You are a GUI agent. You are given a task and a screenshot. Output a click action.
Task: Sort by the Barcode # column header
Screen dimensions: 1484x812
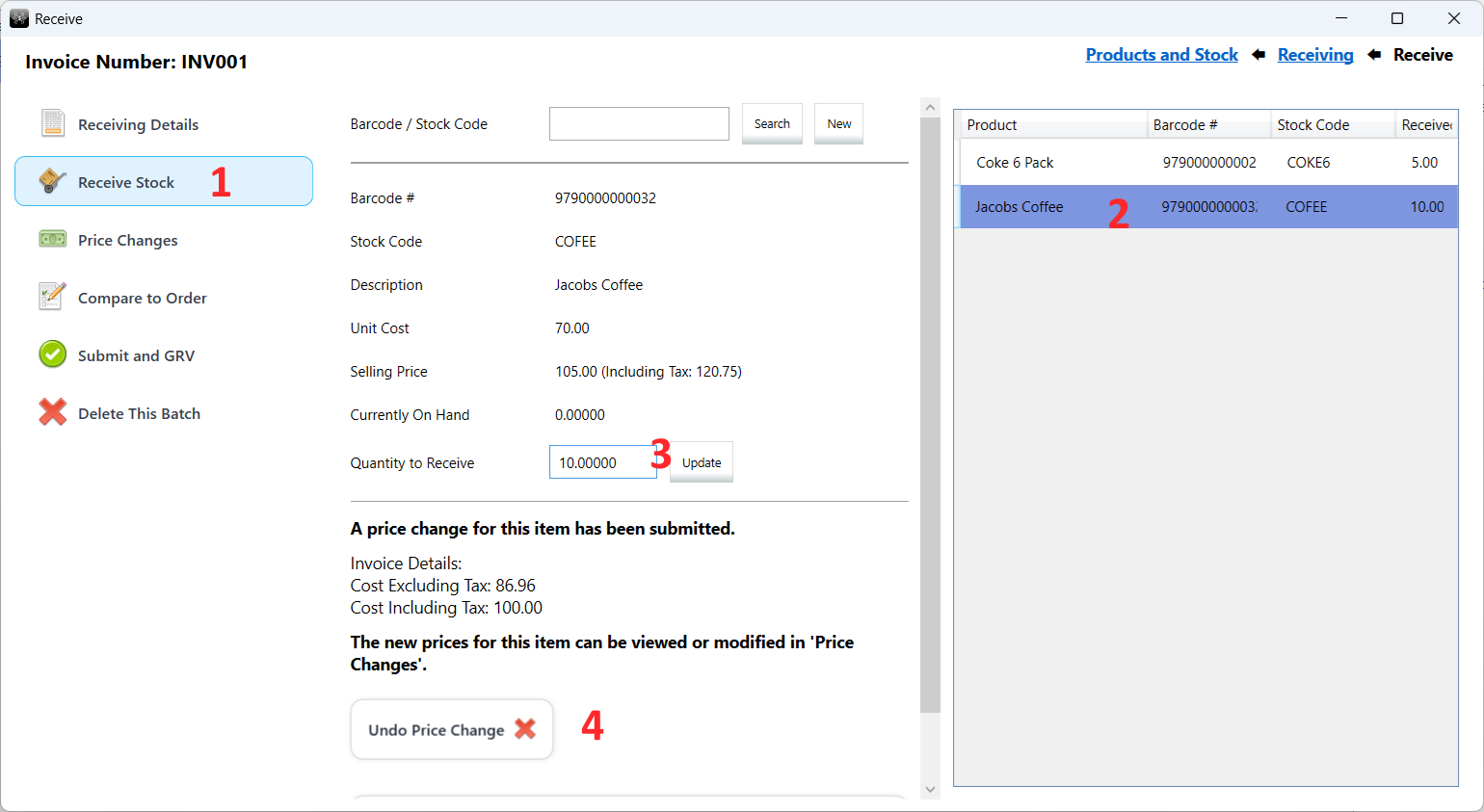click(1208, 125)
